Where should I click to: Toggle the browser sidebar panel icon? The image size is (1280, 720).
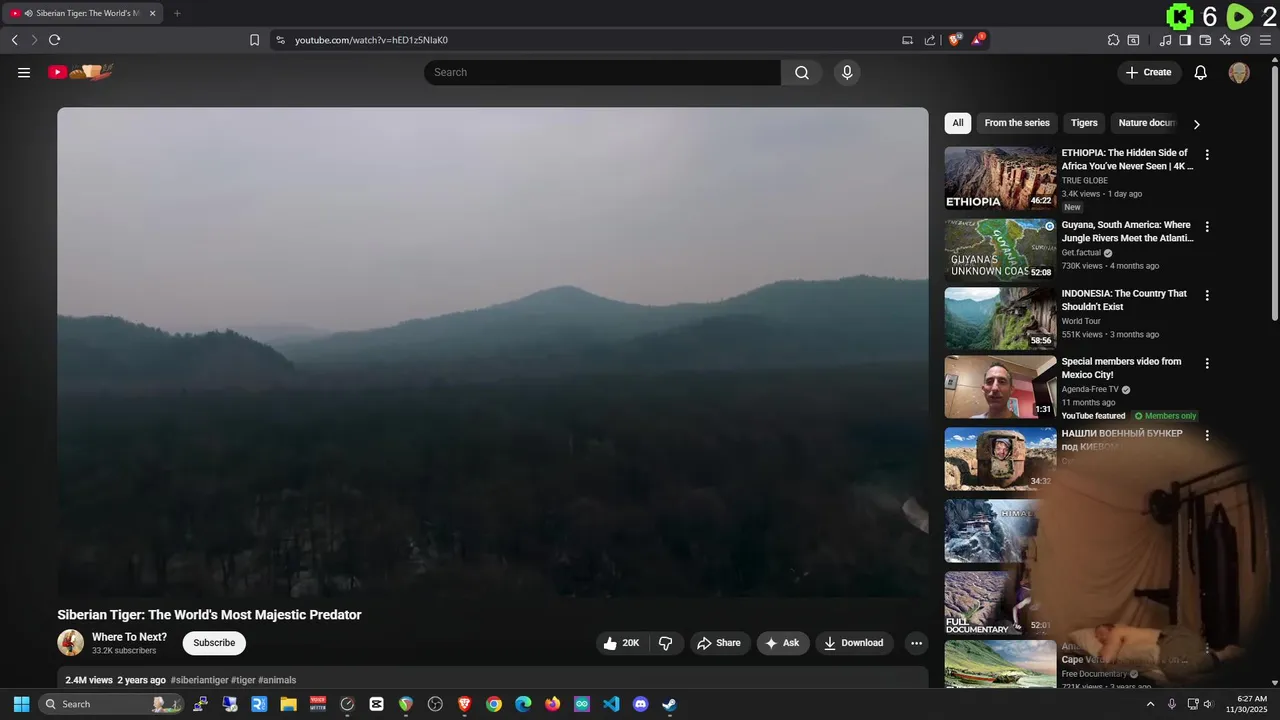pos(1185,40)
